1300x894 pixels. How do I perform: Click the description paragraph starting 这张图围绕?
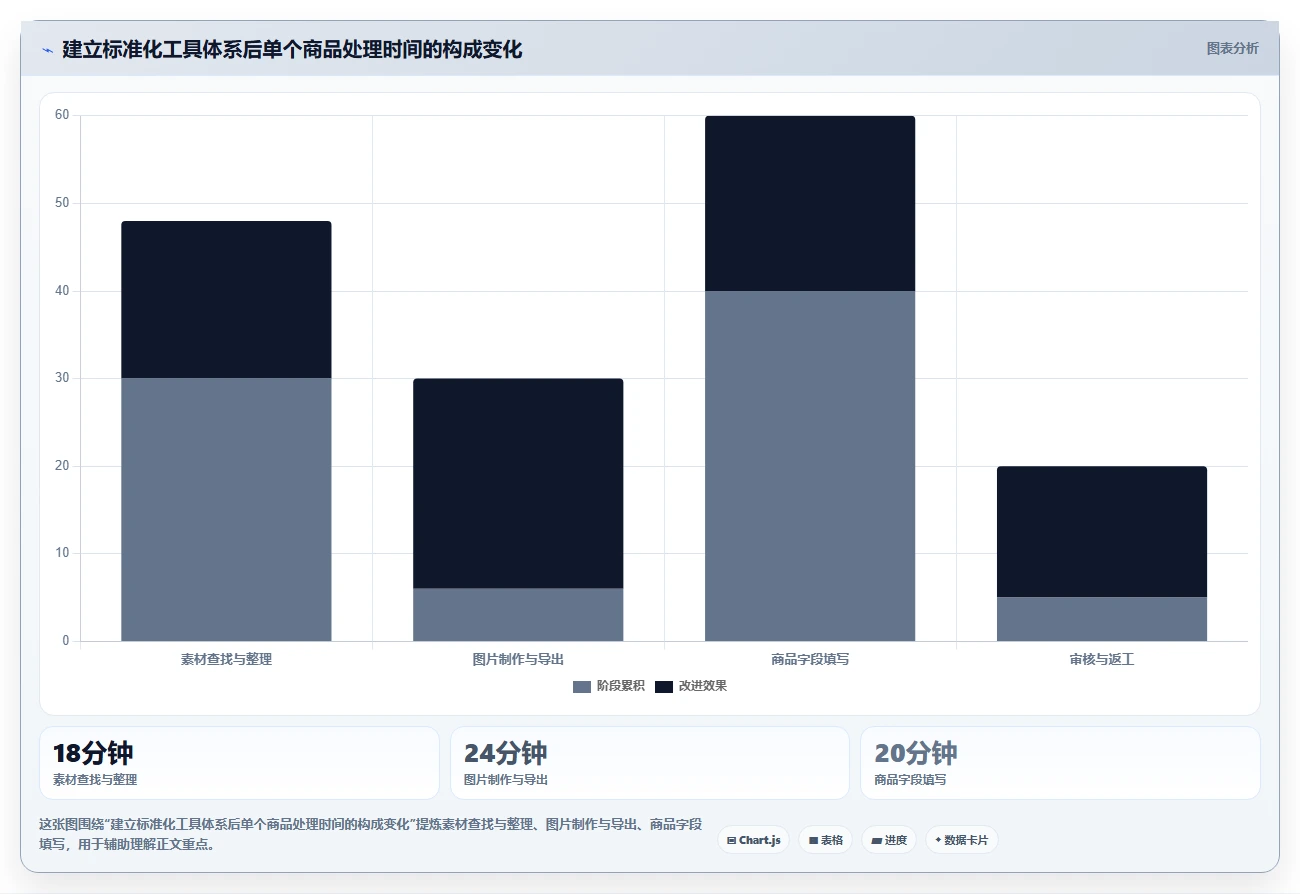click(x=370, y=834)
